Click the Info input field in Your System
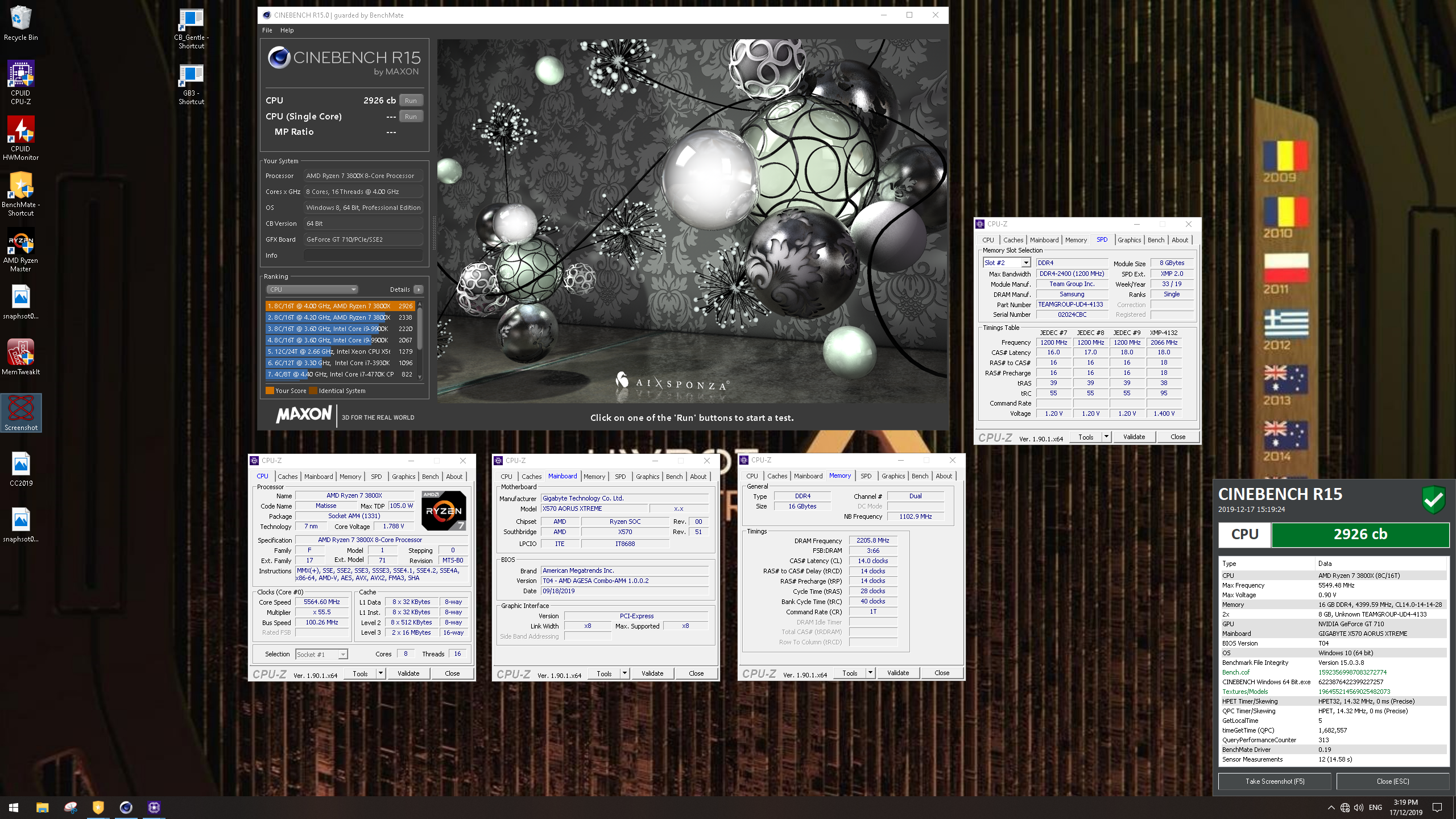 click(x=363, y=255)
